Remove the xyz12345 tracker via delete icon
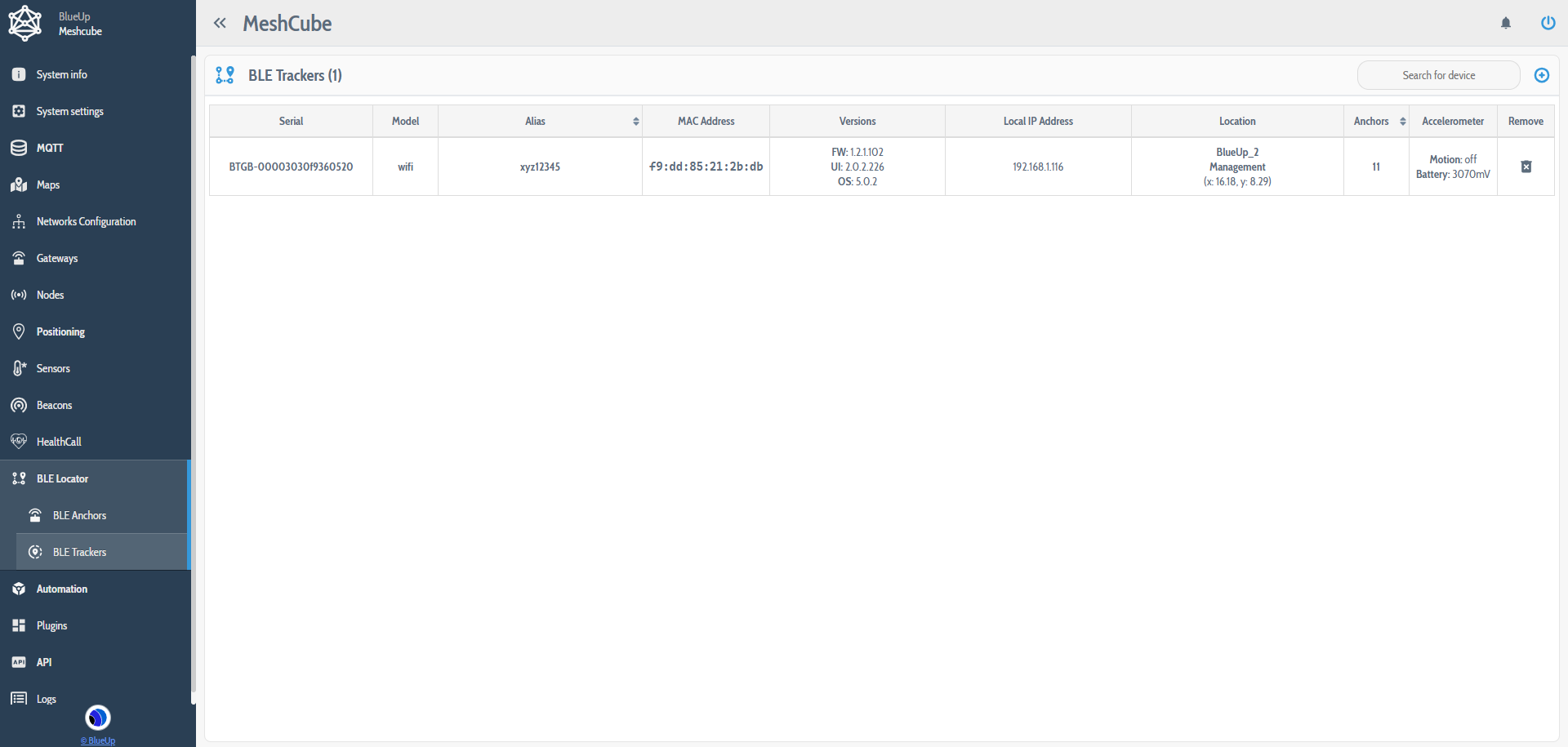Image resolution: width=1568 pixels, height=747 pixels. point(1526,167)
